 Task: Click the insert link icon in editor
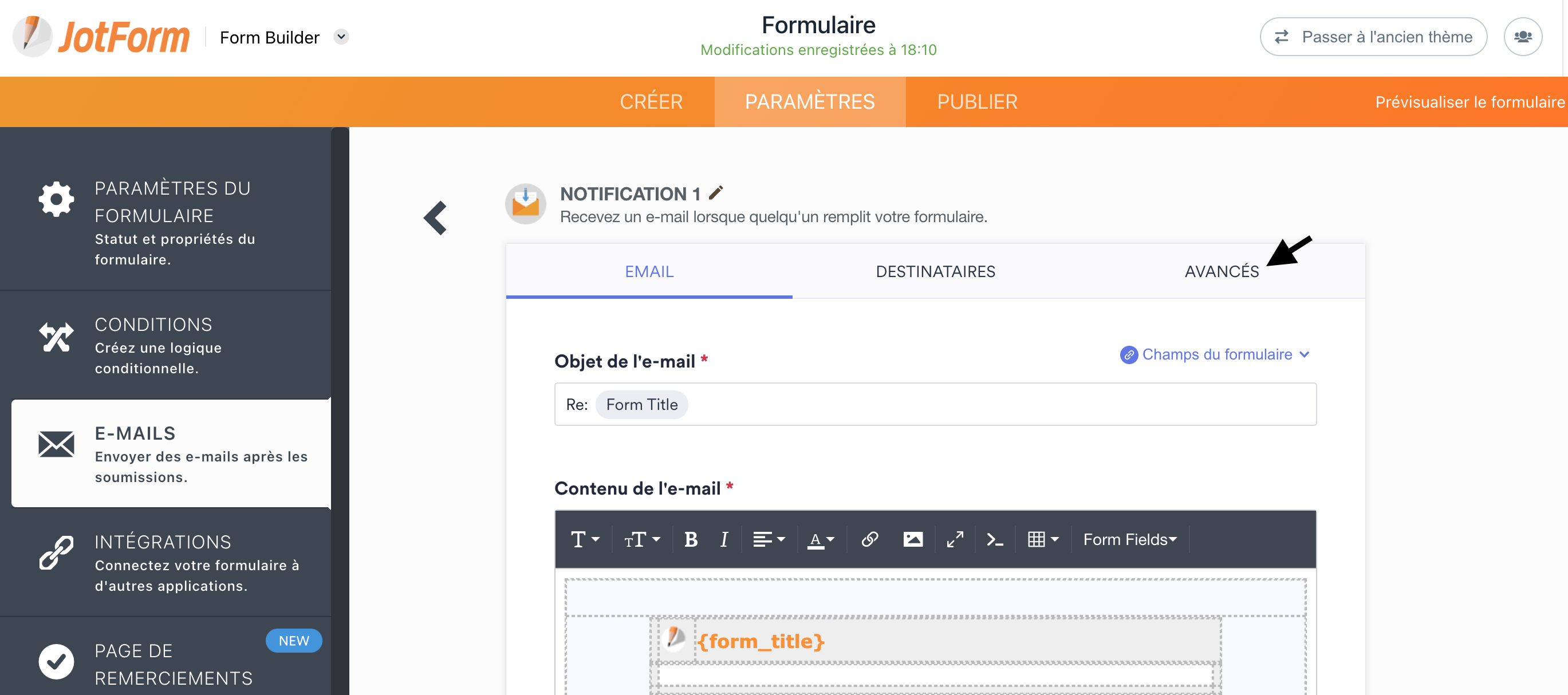click(869, 539)
